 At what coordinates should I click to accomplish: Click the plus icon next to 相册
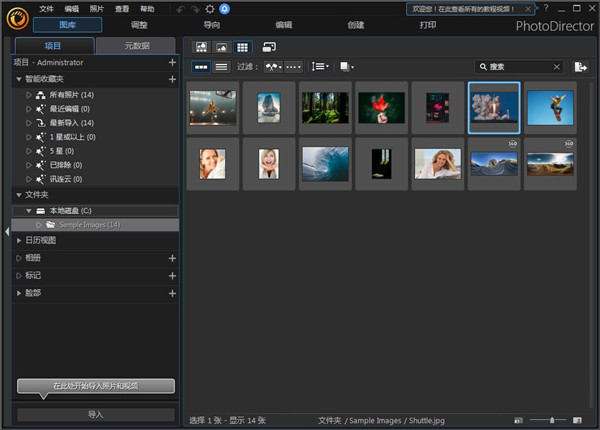click(172, 258)
